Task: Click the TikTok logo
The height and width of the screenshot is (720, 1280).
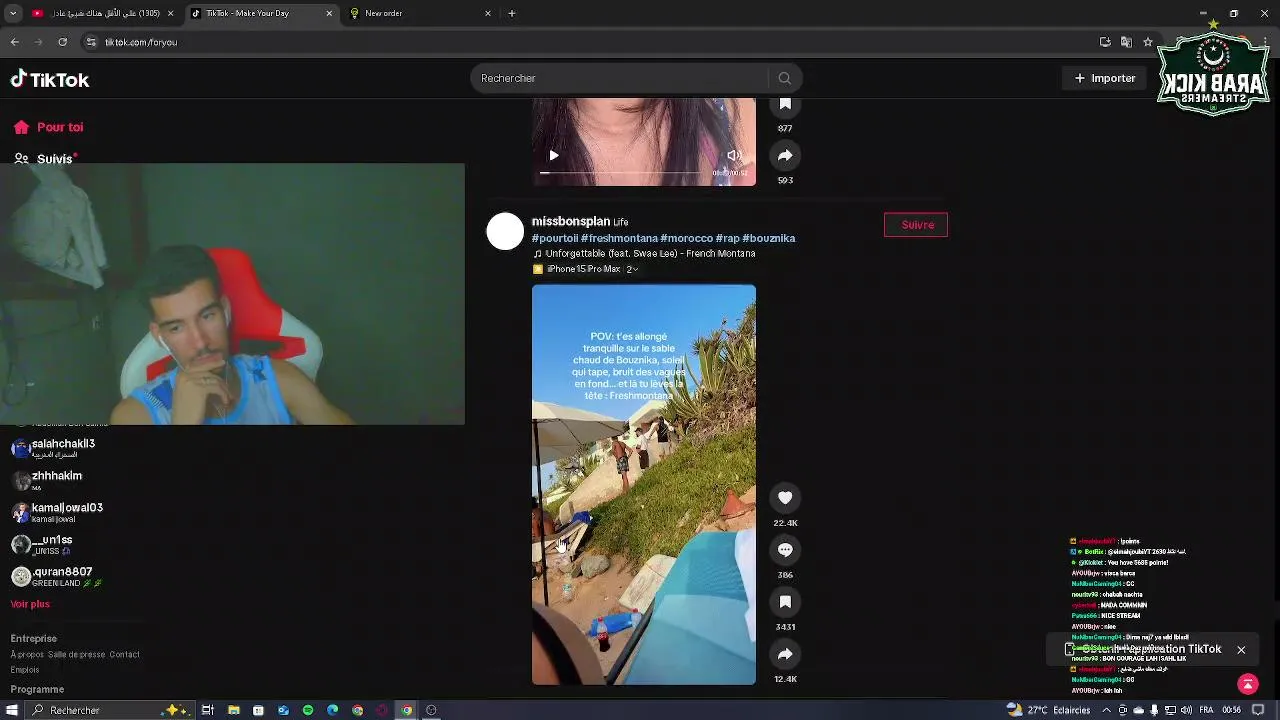Action: click(x=50, y=79)
